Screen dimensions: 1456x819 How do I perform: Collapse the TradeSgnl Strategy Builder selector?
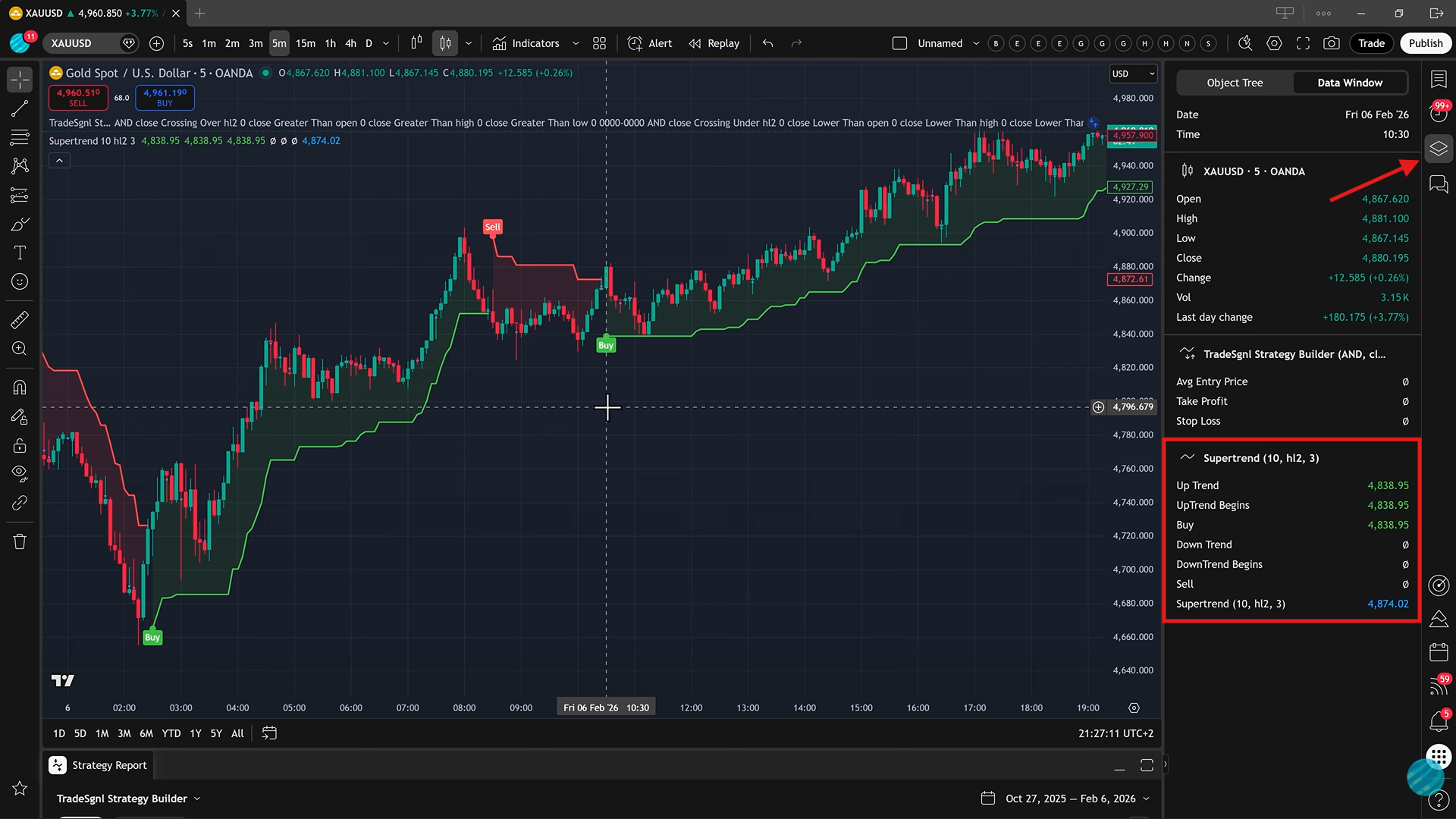click(x=197, y=798)
